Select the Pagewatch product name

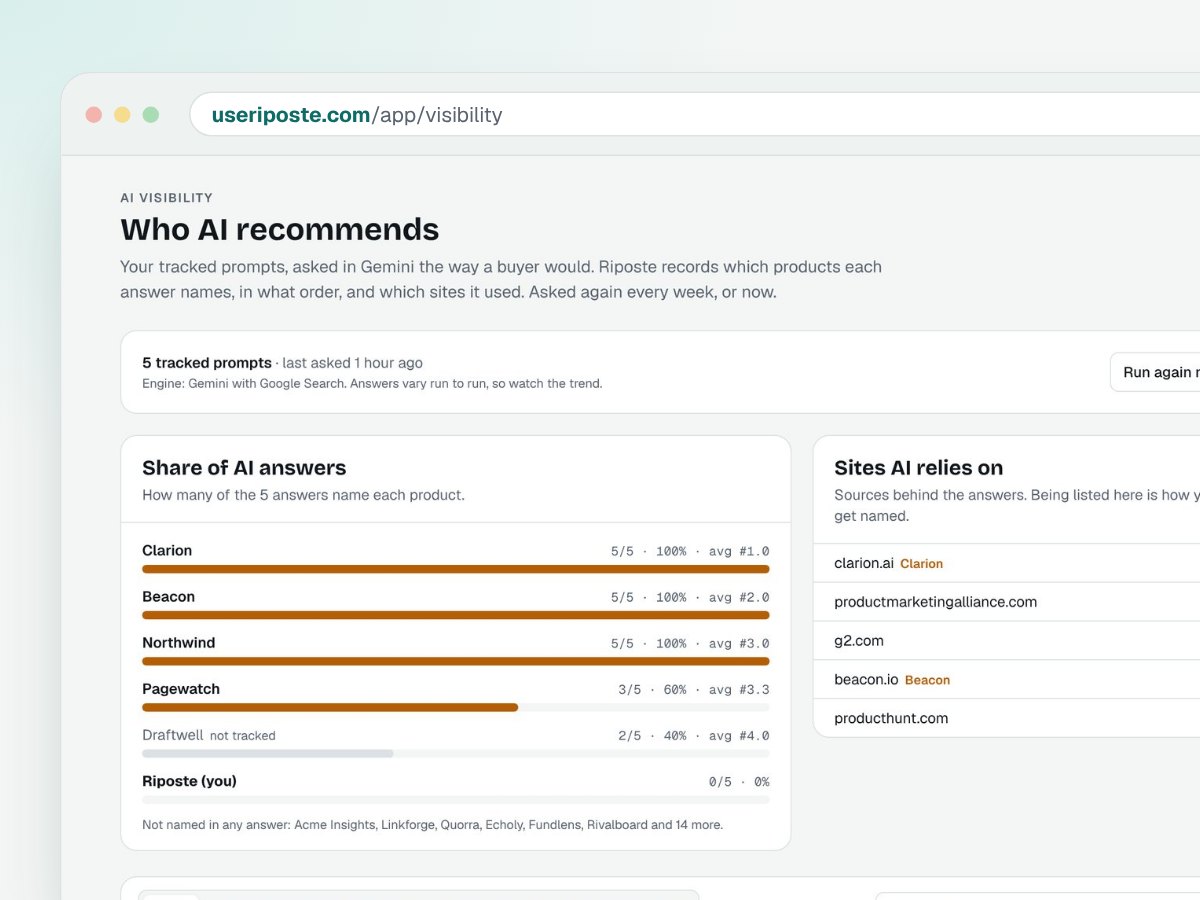point(181,689)
